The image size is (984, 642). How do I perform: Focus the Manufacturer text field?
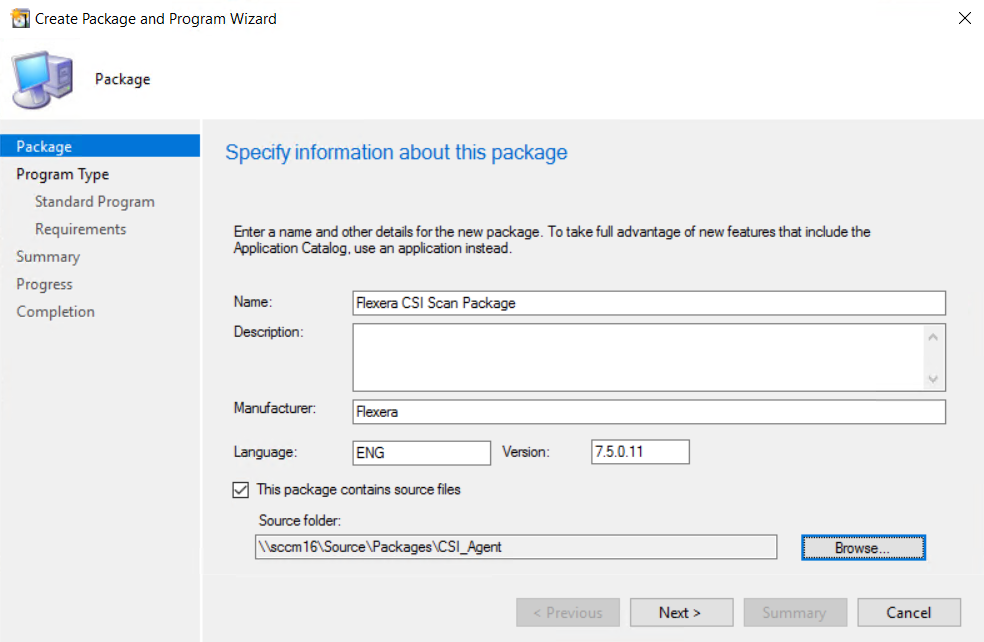pyautogui.click(x=649, y=412)
